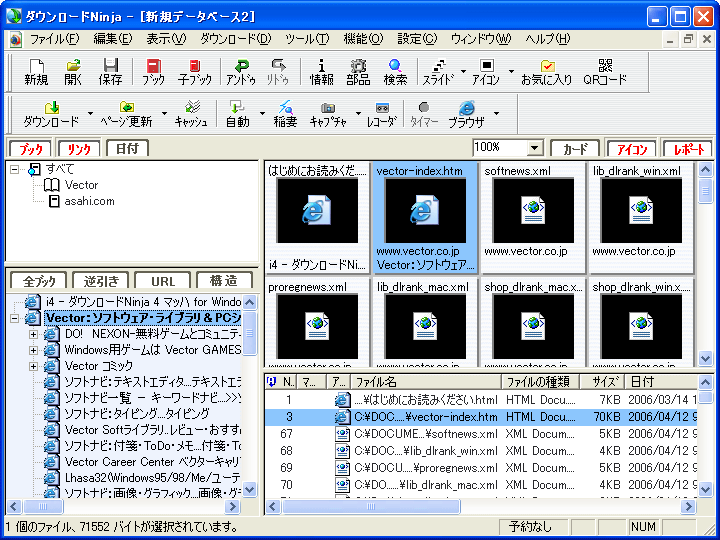Switch to the URL tab
Screen dimensions: 720x540
pos(163,281)
